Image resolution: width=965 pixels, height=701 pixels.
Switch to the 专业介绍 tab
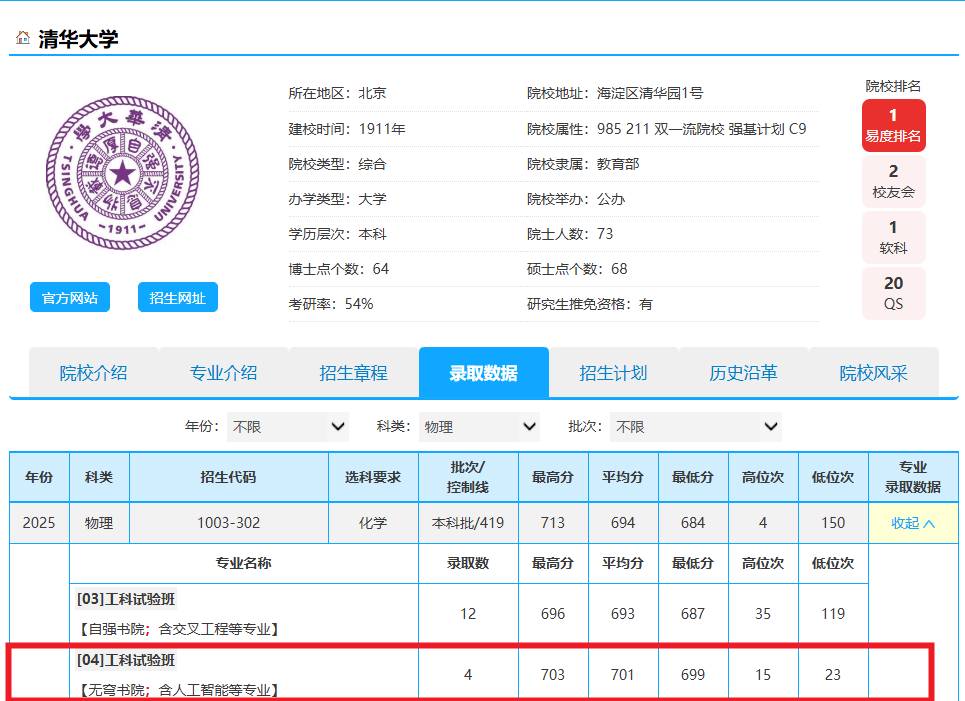pyautogui.click(x=223, y=373)
